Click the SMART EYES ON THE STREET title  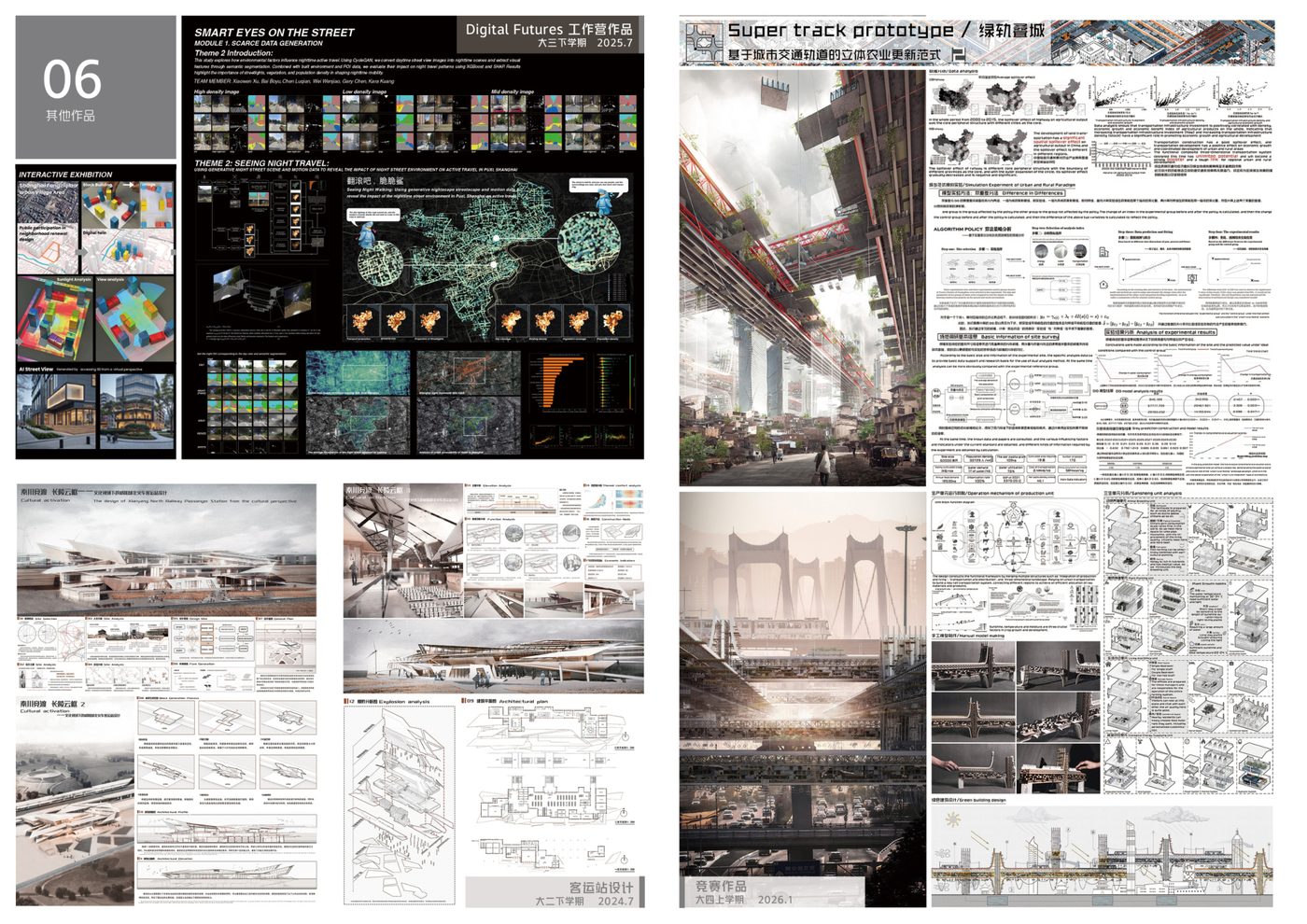coord(274,32)
